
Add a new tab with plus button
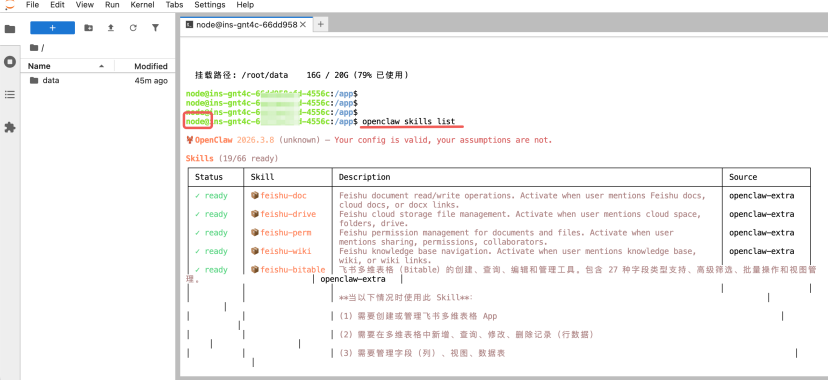[x=321, y=24]
